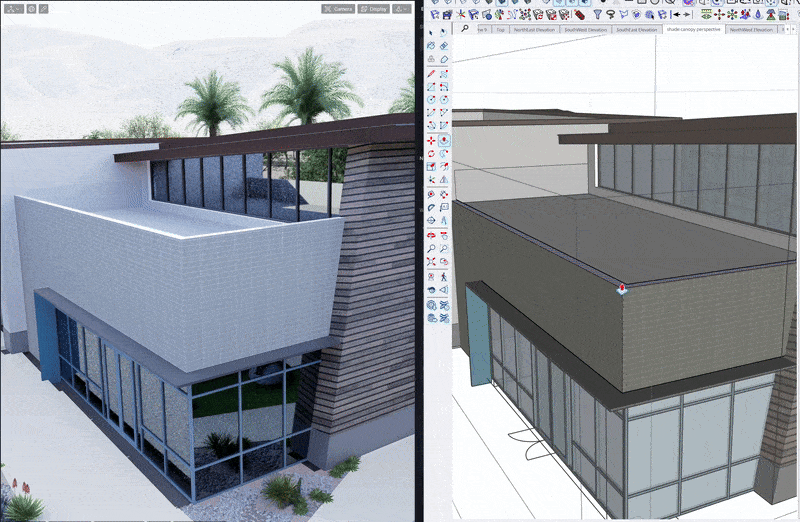Open the NorthEast Elevation scene tab
The image size is (800, 522).
pyautogui.click(x=534, y=30)
